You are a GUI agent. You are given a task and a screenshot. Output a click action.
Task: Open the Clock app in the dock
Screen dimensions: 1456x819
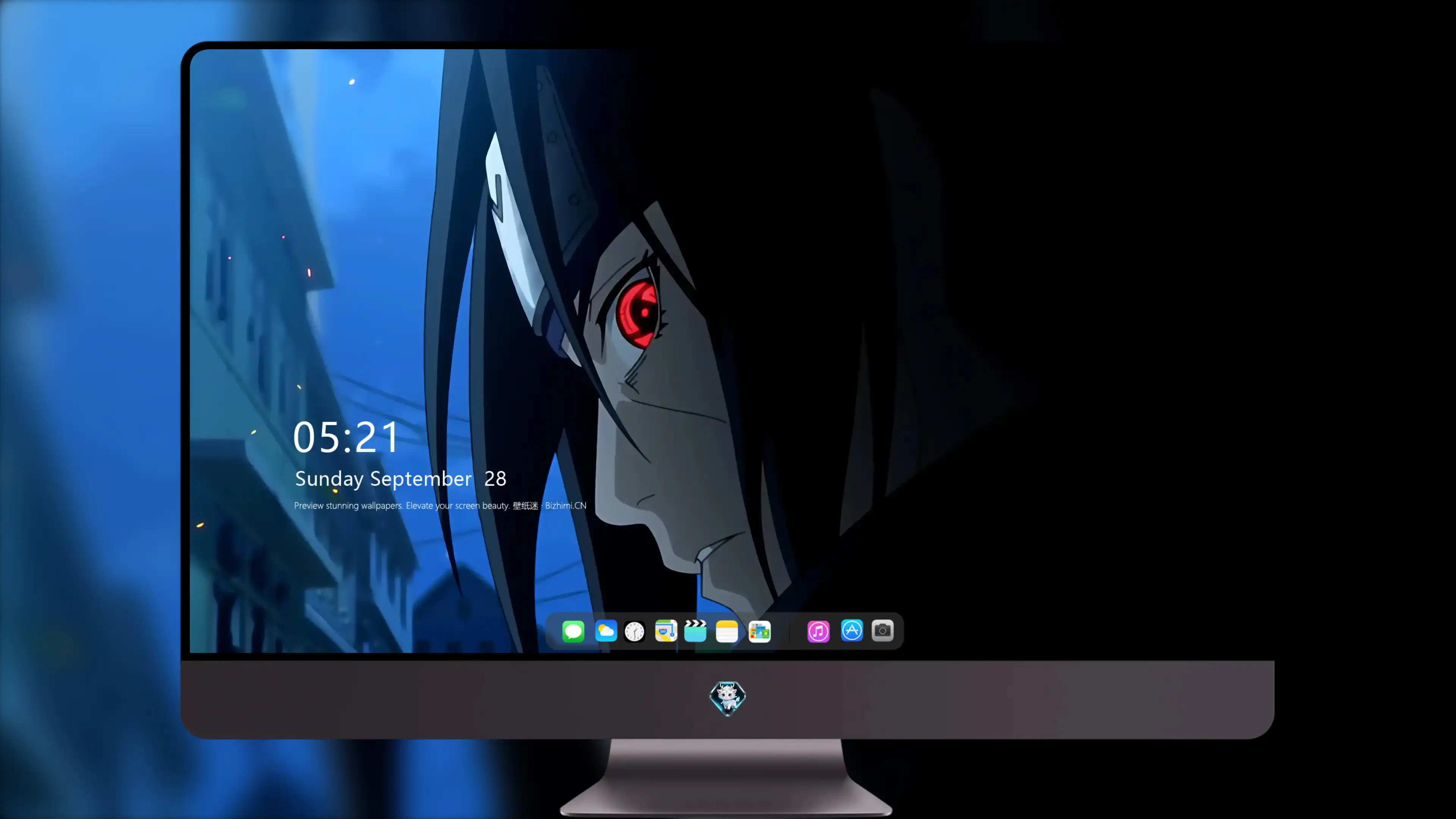tap(634, 631)
